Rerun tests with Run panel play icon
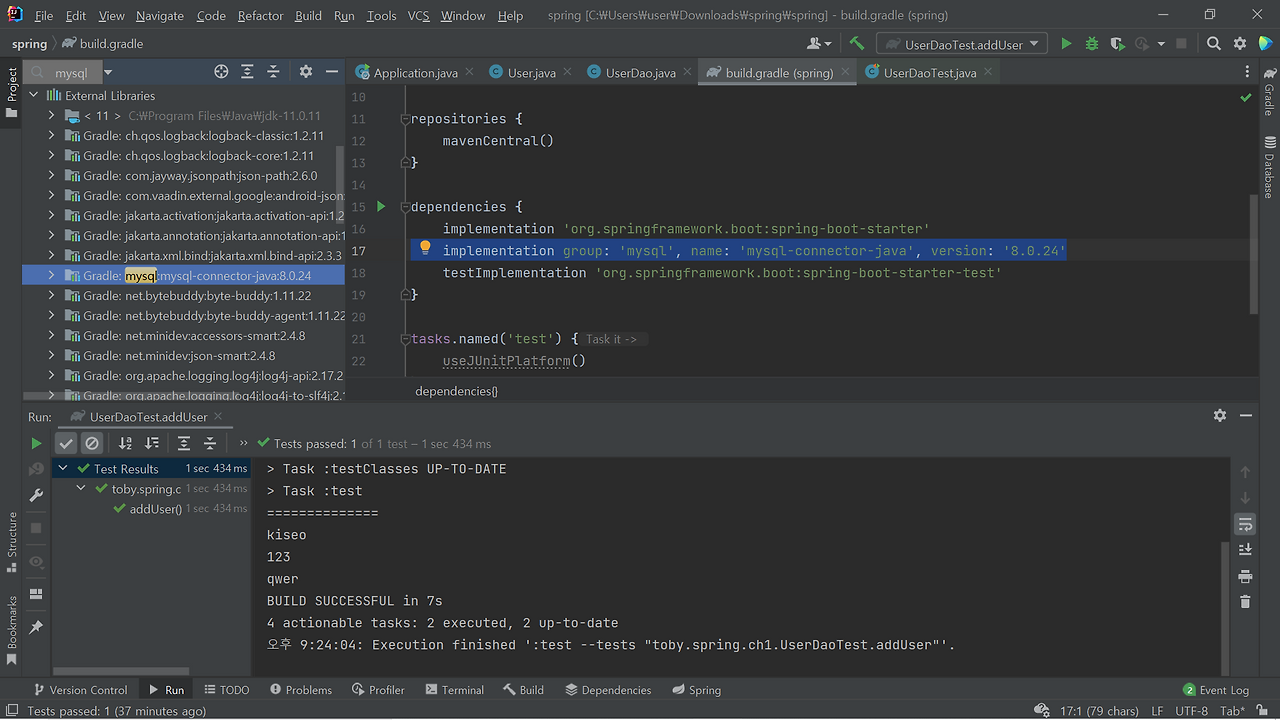Image resolution: width=1280 pixels, height=720 pixels. pos(36,443)
